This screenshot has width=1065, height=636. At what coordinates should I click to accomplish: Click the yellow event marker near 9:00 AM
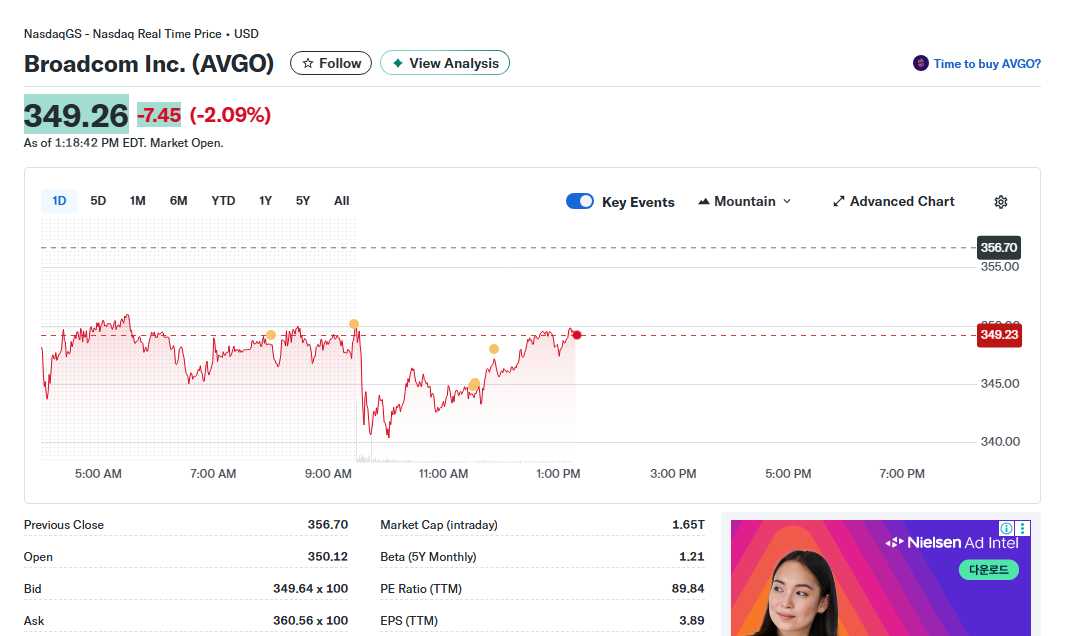click(354, 324)
